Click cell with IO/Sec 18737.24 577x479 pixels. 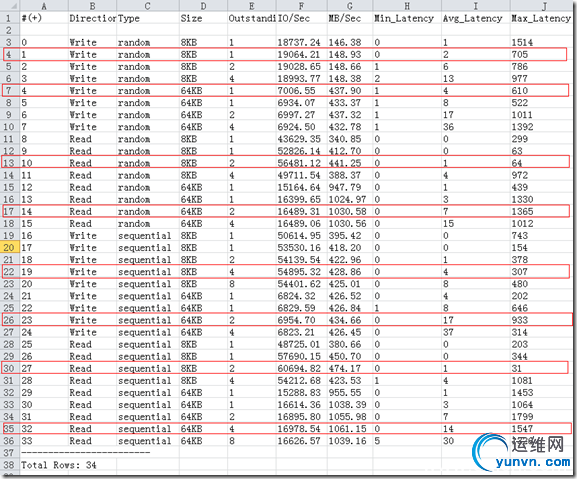[301, 42]
